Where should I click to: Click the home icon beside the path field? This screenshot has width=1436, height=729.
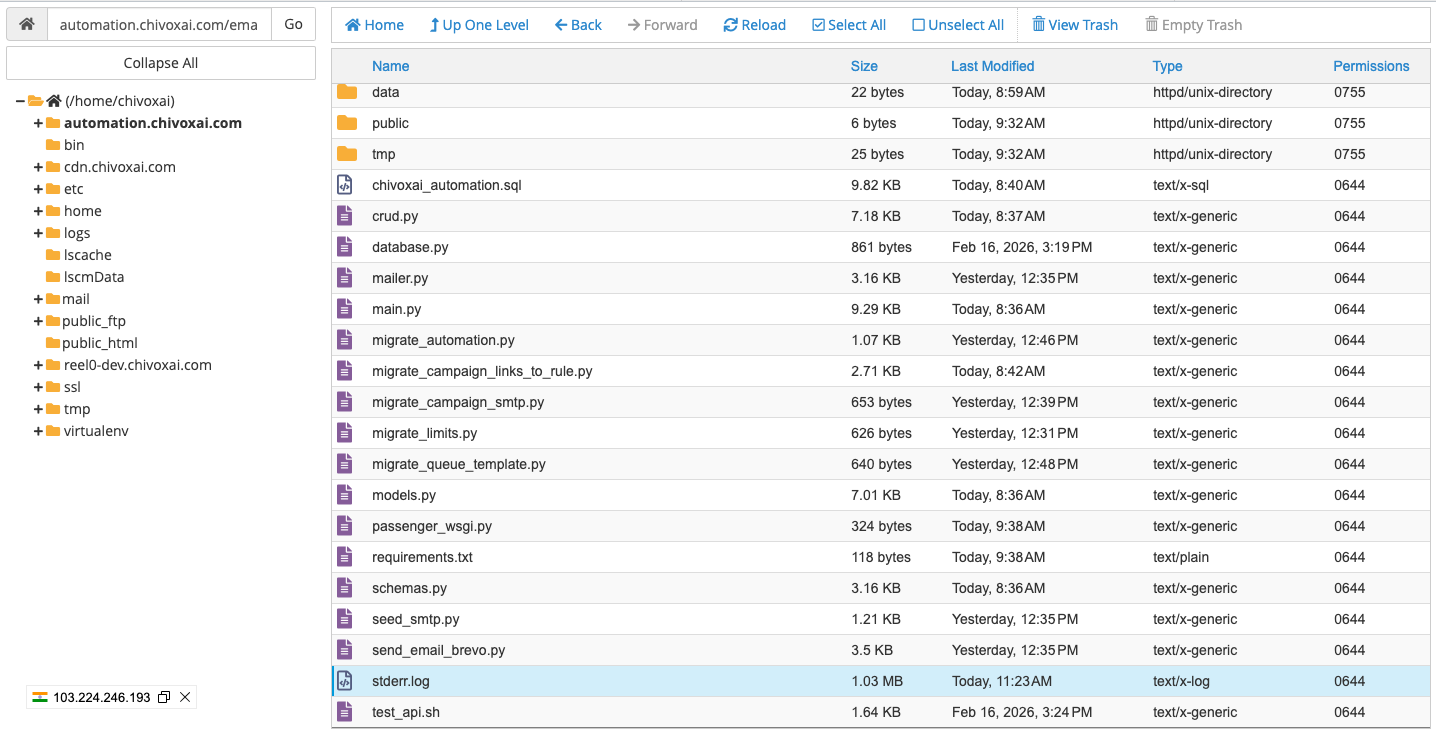(27, 24)
